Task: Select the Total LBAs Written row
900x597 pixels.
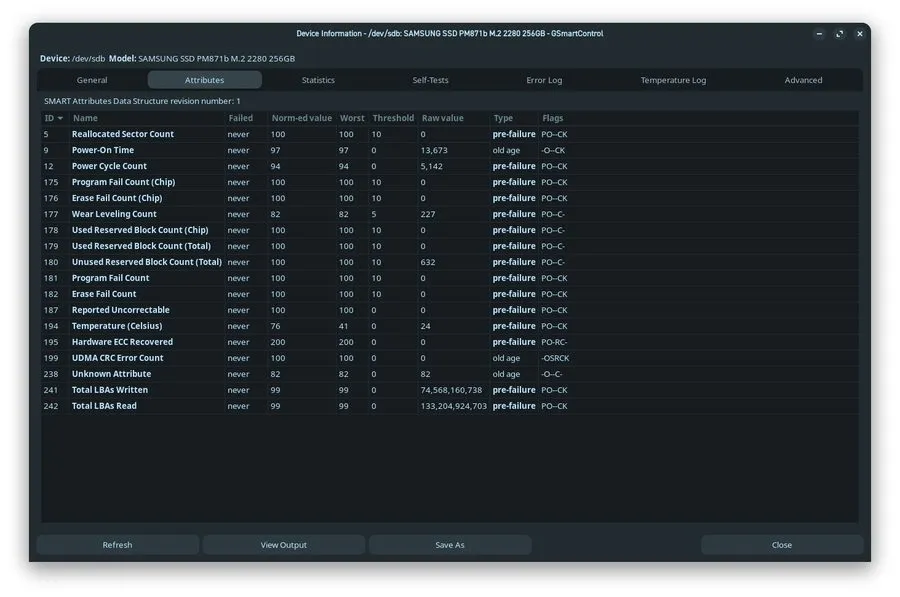Action: pos(450,390)
